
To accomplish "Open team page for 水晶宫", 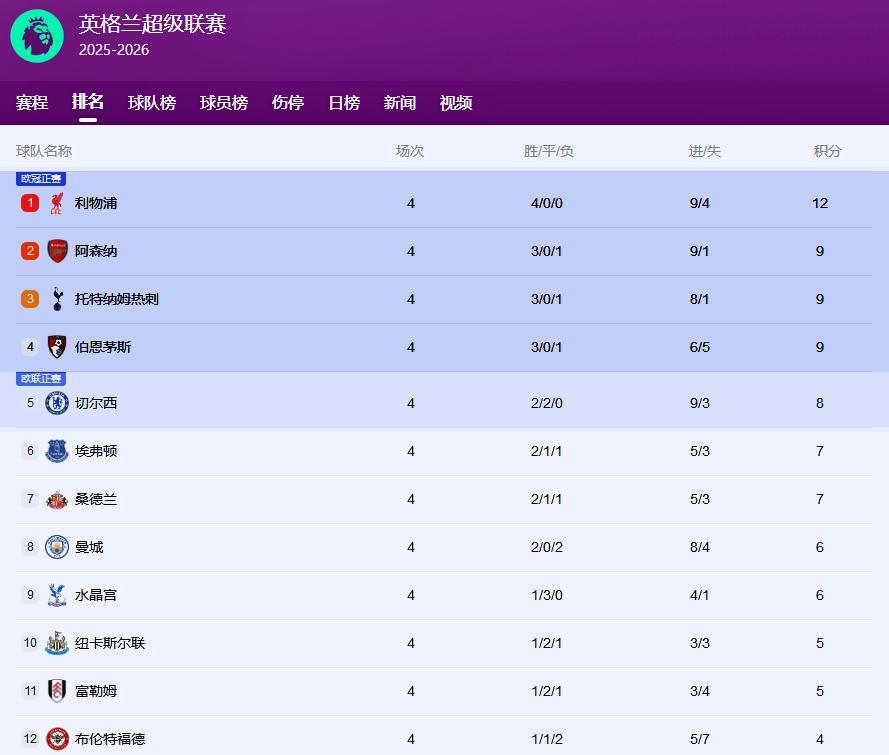I will [96, 595].
